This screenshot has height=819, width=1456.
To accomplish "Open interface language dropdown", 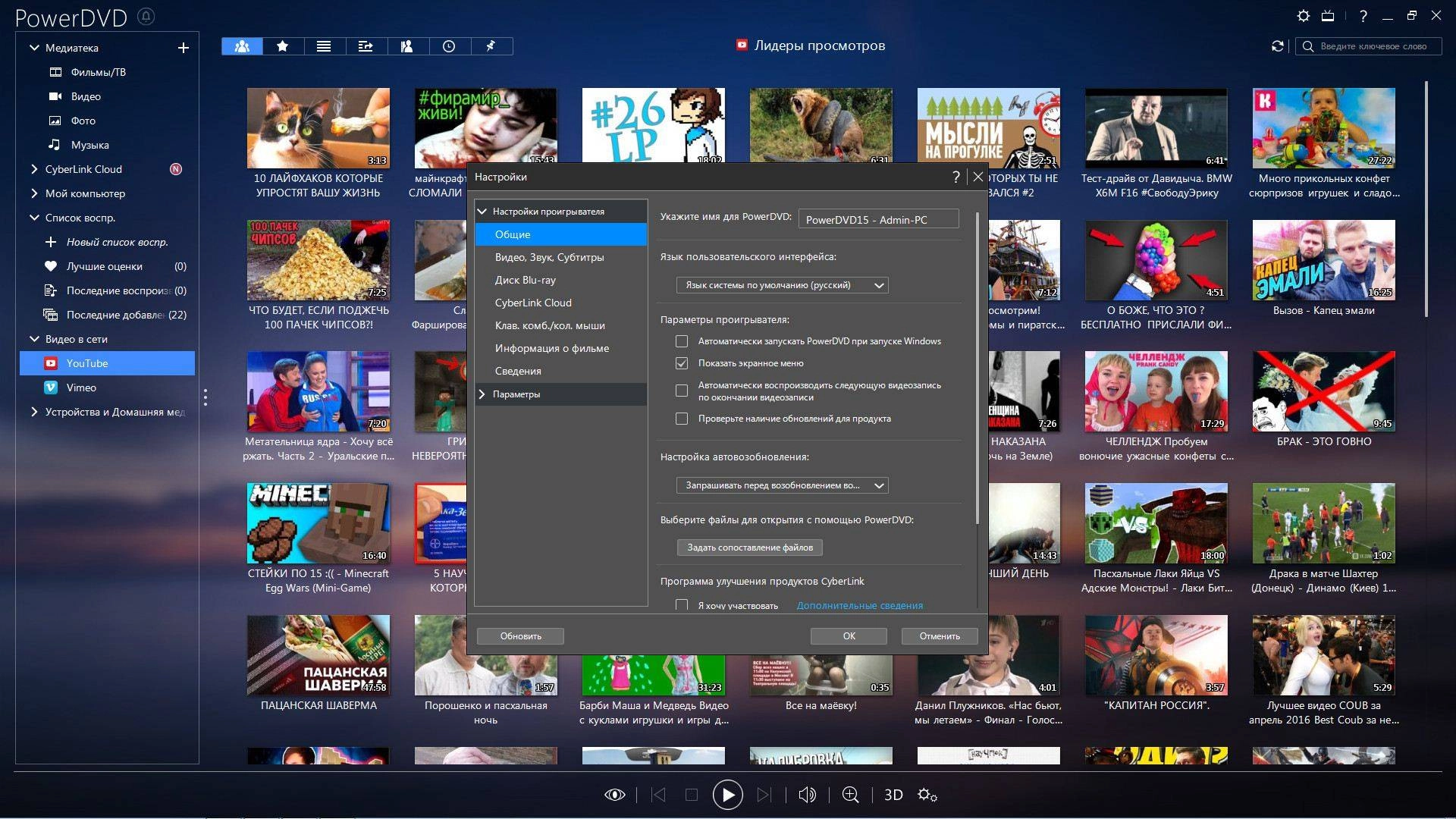I will click(782, 285).
